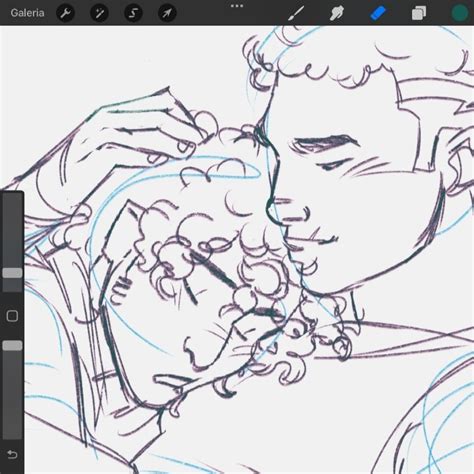The height and width of the screenshot is (474, 474).
Task: Select the Brush tool
Action: click(296, 13)
